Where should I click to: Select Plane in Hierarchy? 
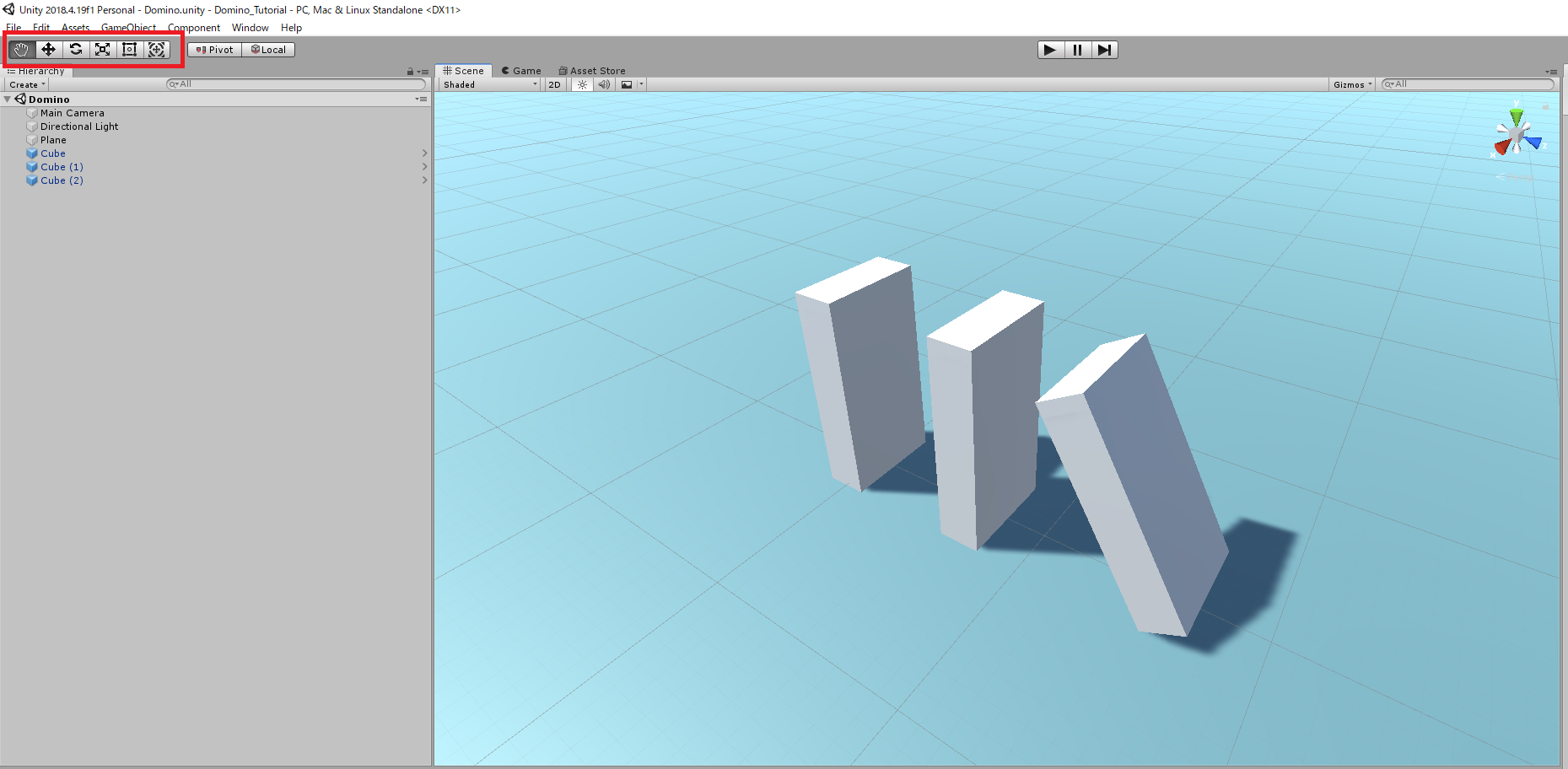[x=53, y=140]
